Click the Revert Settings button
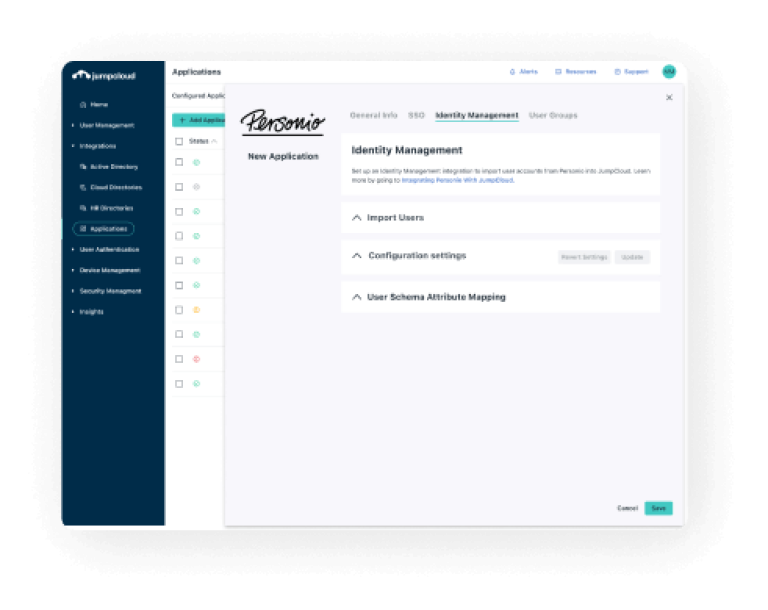 584,257
